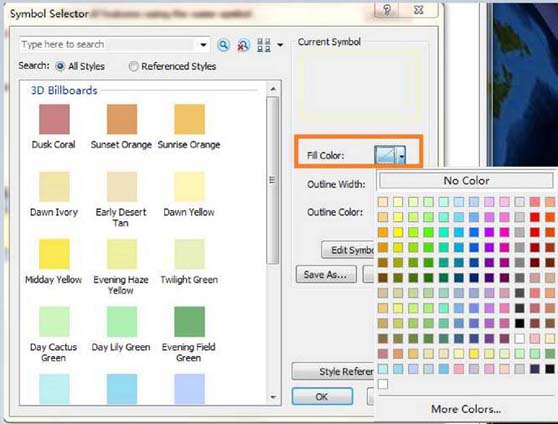Open More Colors option
The height and width of the screenshot is (424, 558).
coord(466,409)
